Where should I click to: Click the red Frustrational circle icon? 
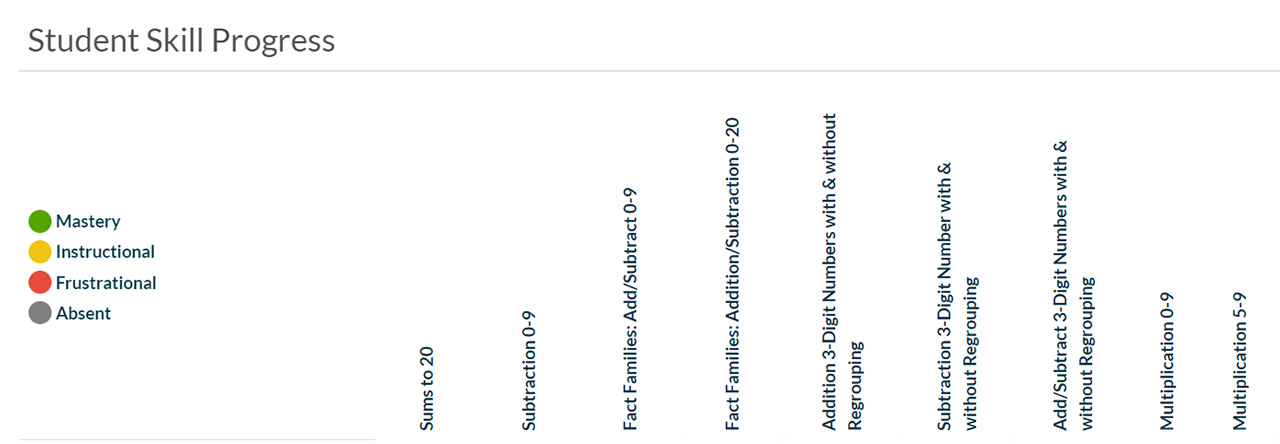(40, 283)
